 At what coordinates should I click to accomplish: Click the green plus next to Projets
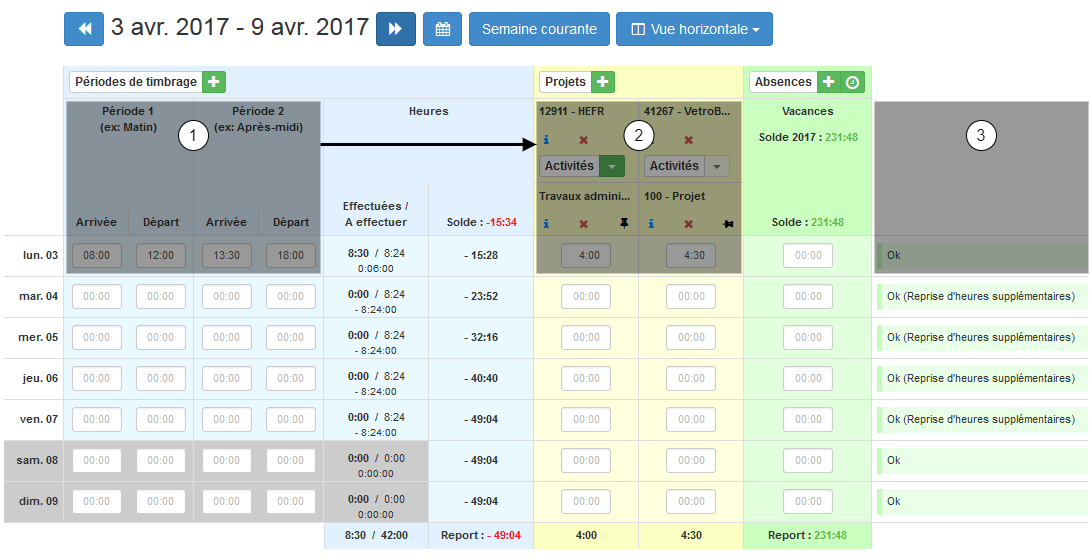pyautogui.click(x=603, y=82)
